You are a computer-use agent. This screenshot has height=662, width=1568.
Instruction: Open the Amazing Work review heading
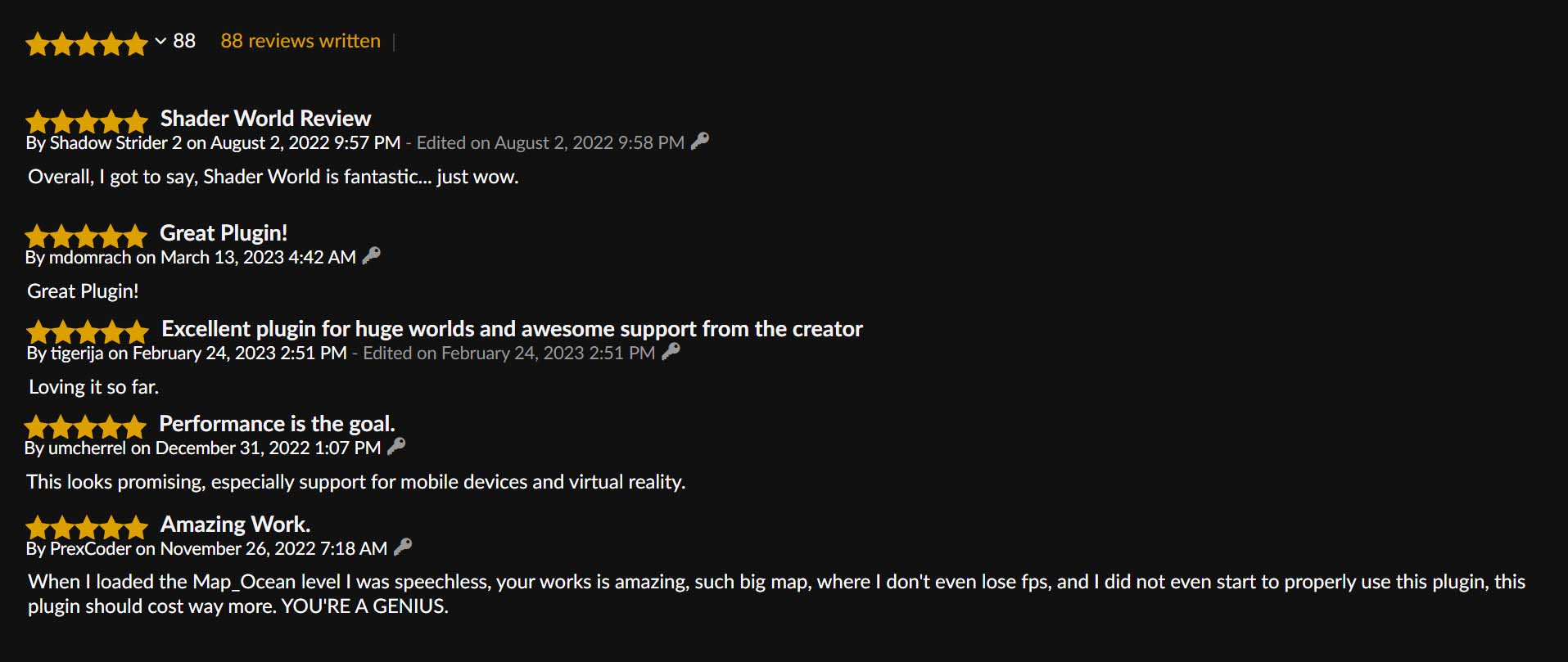(235, 525)
